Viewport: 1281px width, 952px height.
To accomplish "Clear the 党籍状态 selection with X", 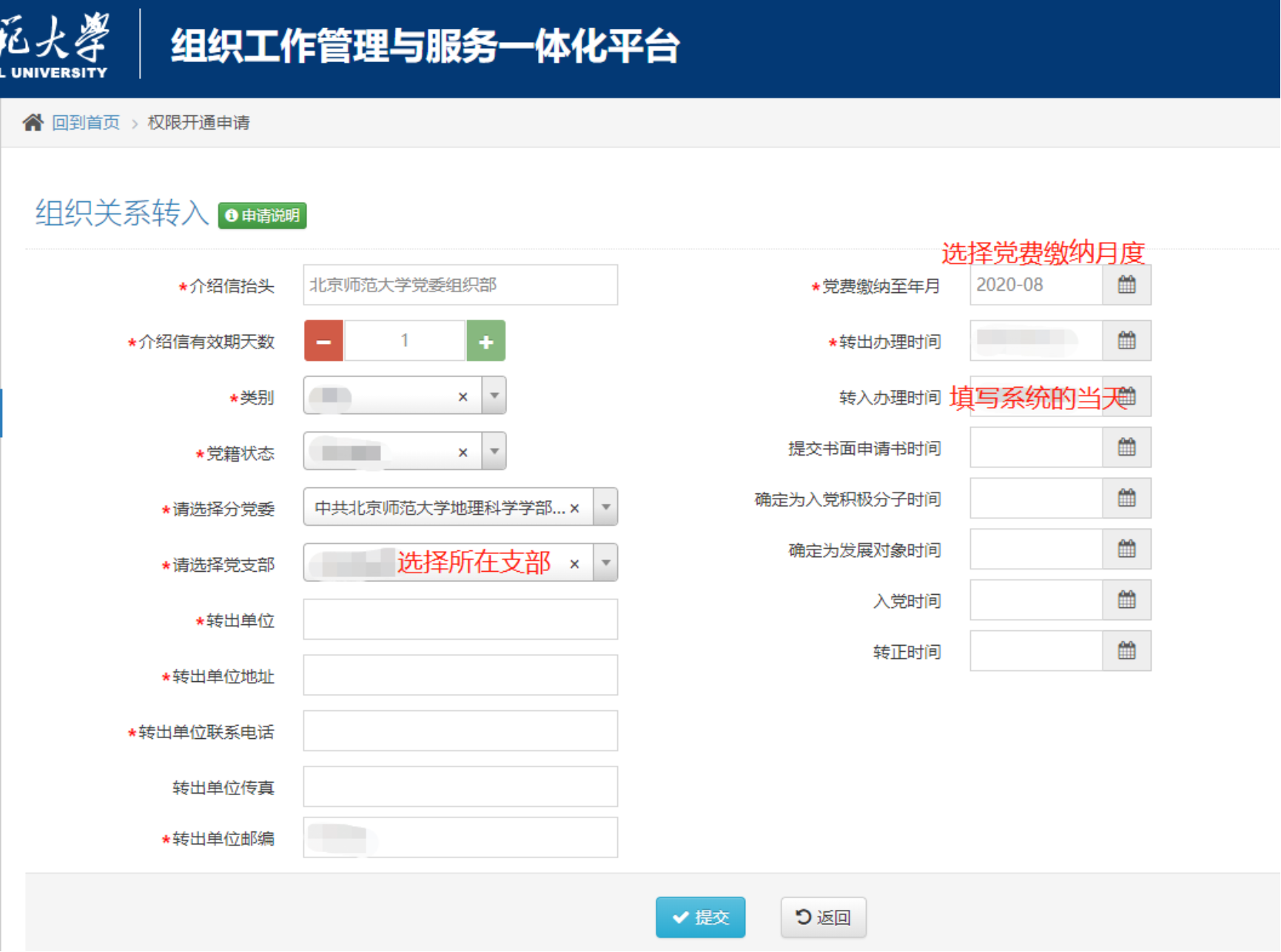I will click(463, 452).
